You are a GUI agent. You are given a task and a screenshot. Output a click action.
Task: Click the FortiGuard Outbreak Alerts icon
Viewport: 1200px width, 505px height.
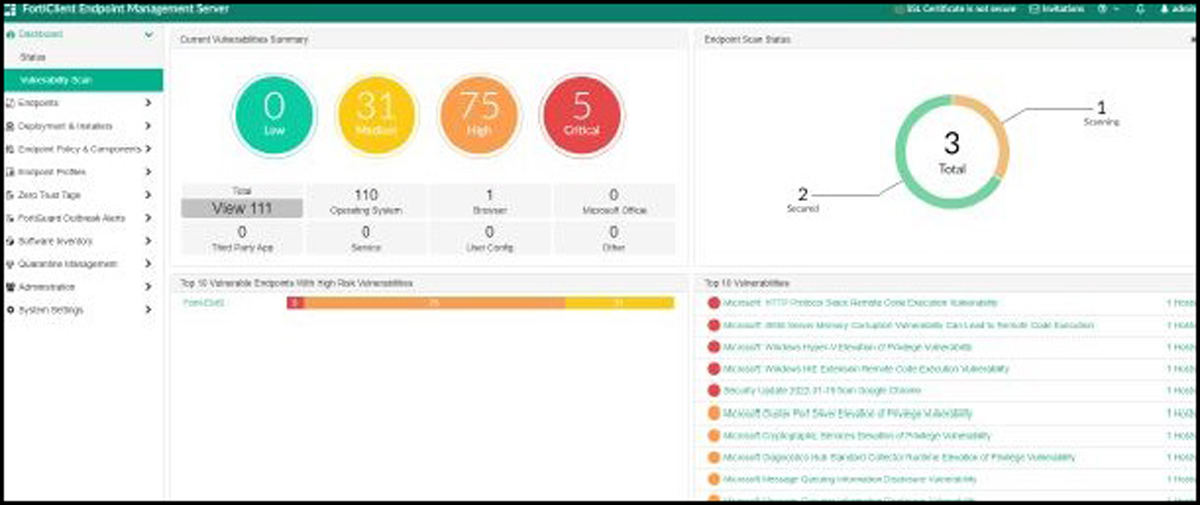click(10, 218)
